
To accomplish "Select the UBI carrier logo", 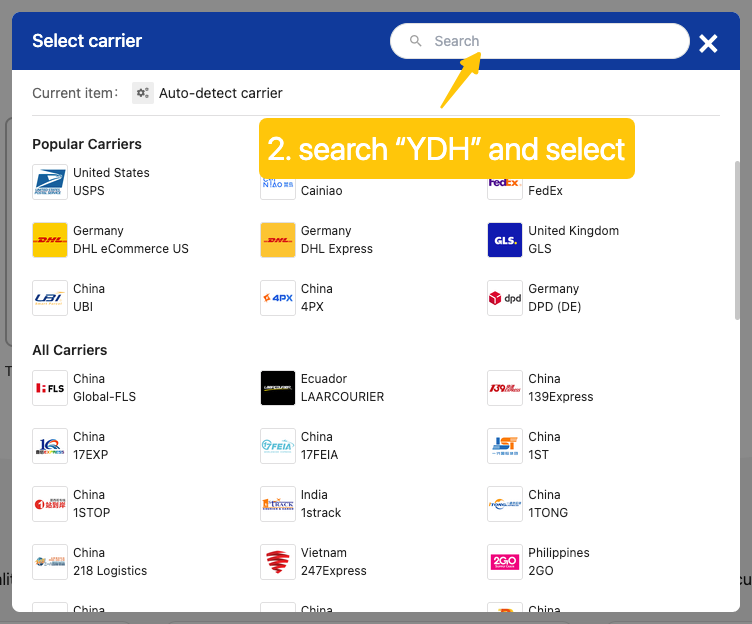I will [x=50, y=298].
